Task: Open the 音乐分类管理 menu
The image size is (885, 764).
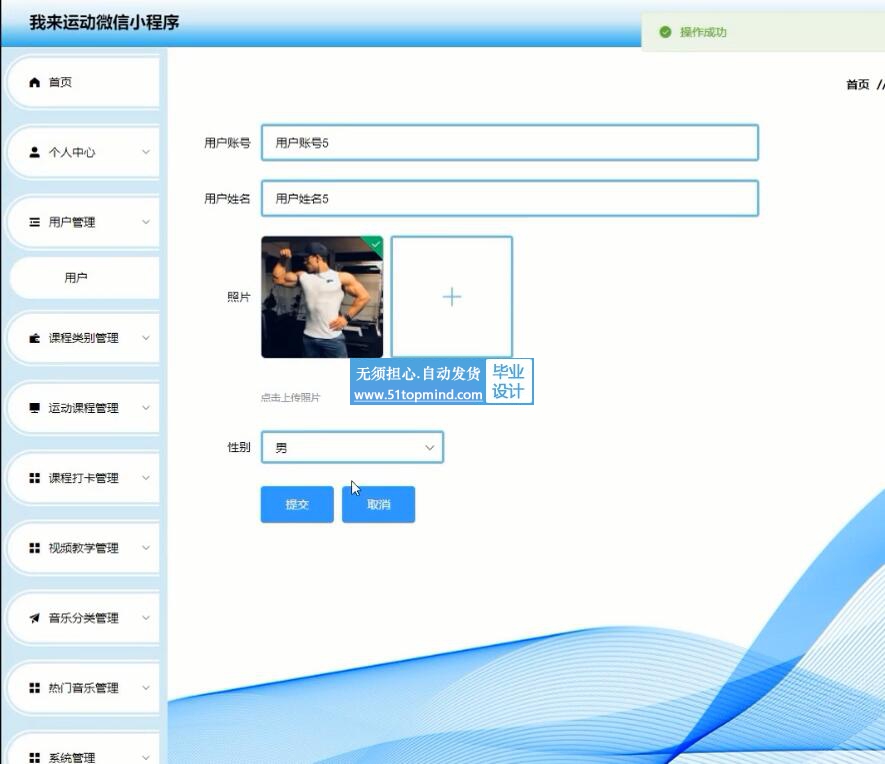Action: tap(84, 618)
